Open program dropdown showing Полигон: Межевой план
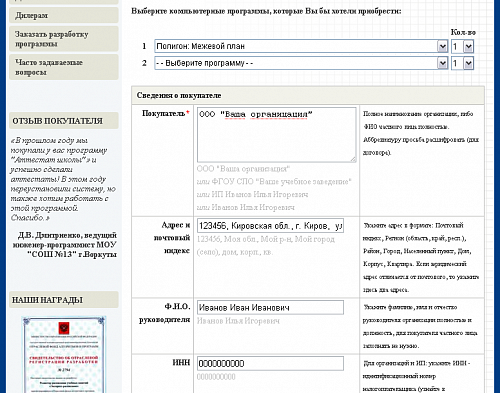The image size is (500, 393). pyautogui.click(x=301, y=46)
